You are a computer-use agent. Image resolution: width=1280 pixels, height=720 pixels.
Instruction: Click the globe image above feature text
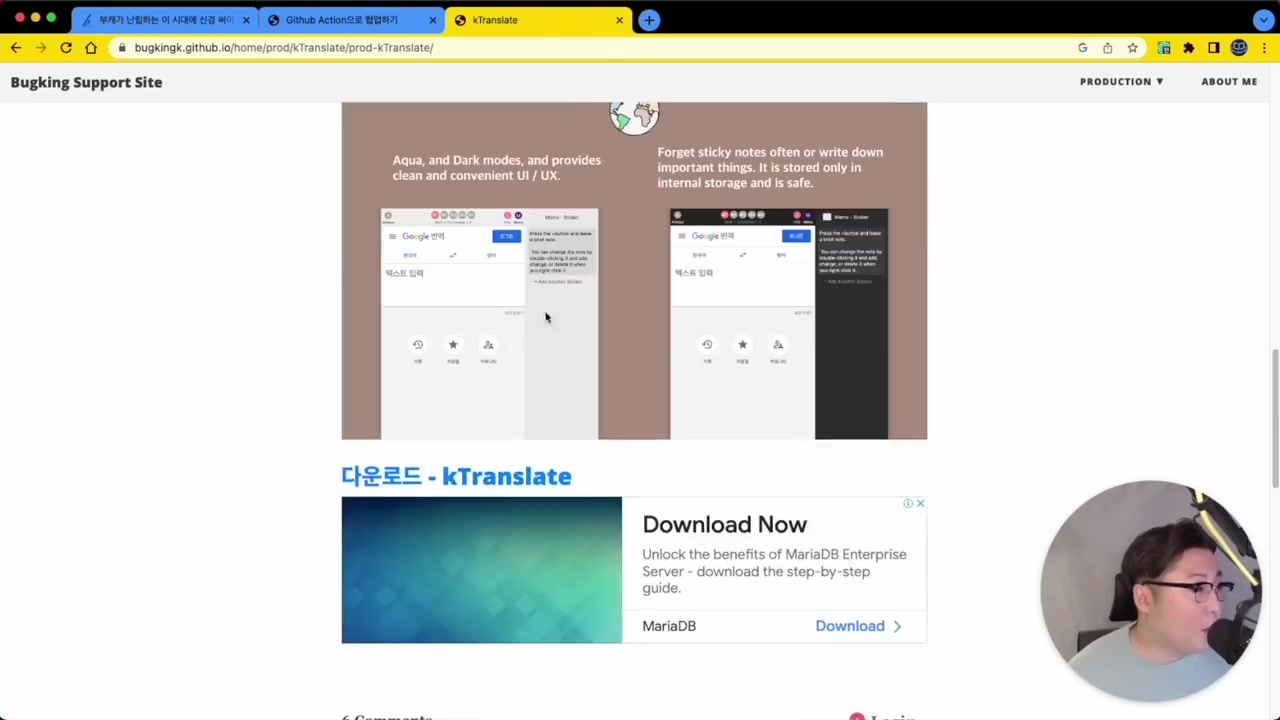click(634, 117)
